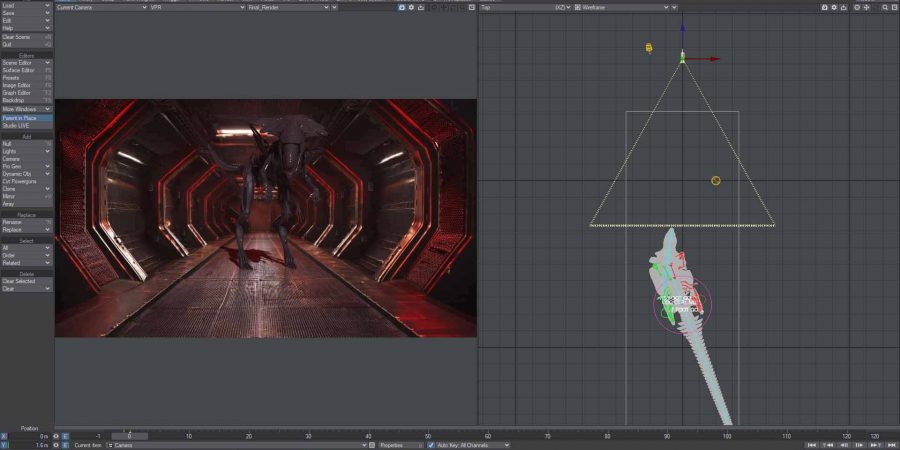Screen dimensions: 900x450
Task: Click the yellow light icon near the camera
Action: [649, 48]
